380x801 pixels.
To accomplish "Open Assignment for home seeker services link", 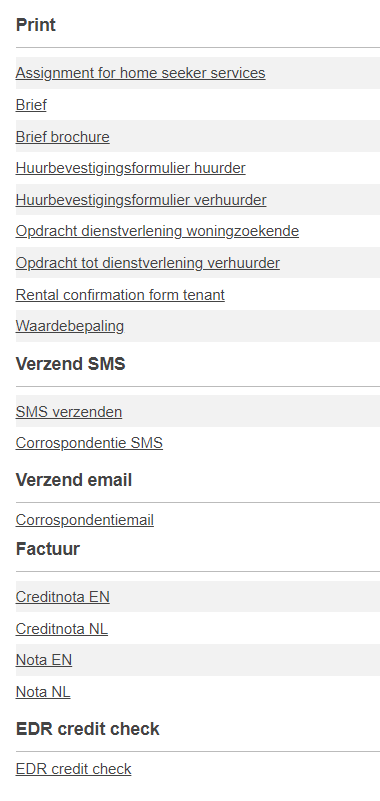I will (x=140, y=73).
